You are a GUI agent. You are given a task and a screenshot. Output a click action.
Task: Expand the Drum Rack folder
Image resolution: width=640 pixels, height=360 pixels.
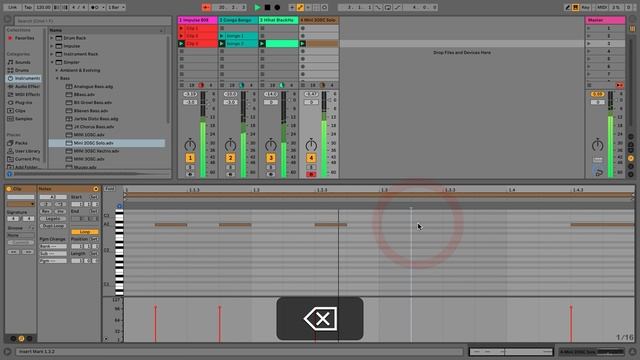tap(52, 38)
